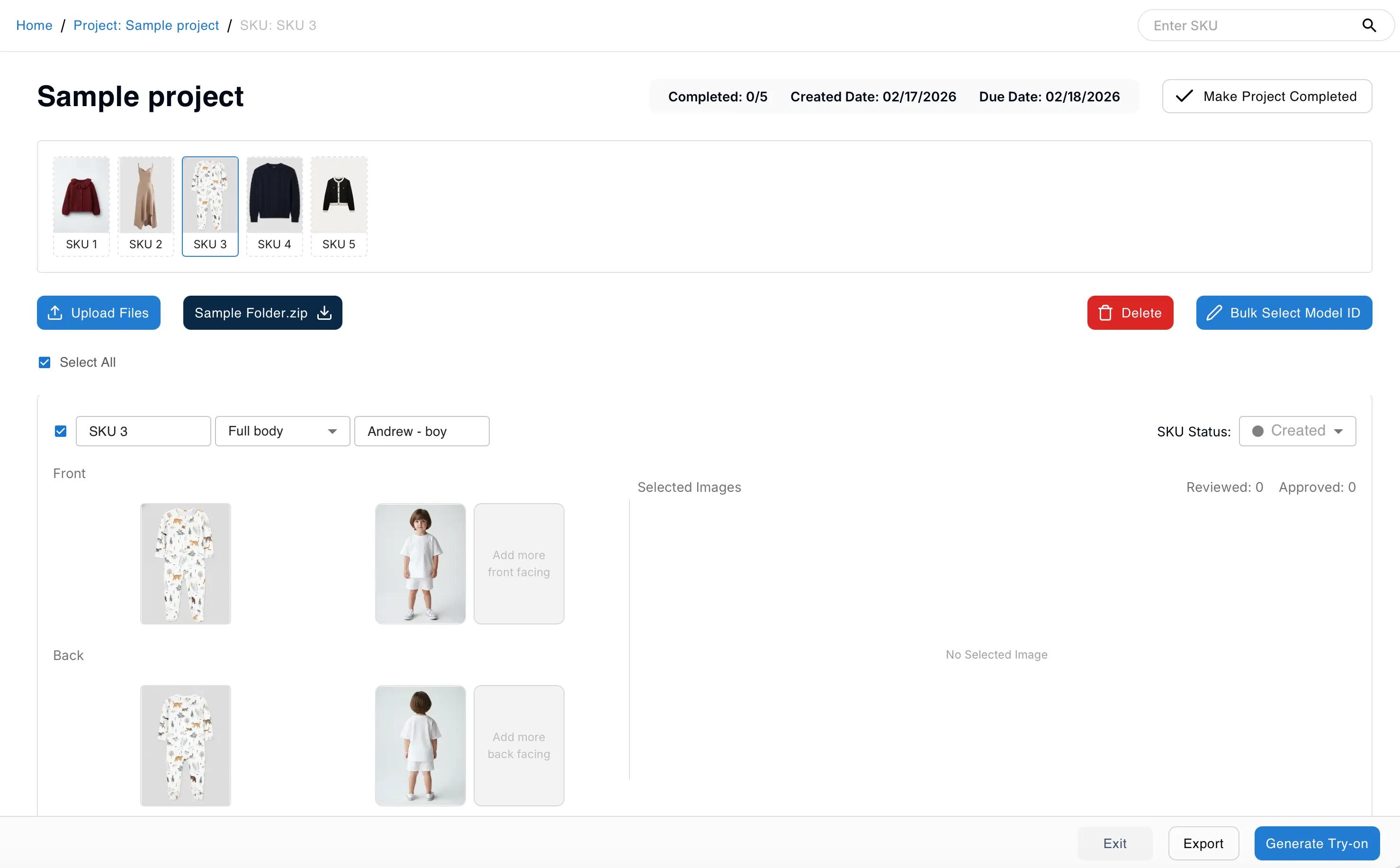Select the SKU 1 red cardigan thumbnail
This screenshot has width=1400, height=868.
(x=81, y=196)
